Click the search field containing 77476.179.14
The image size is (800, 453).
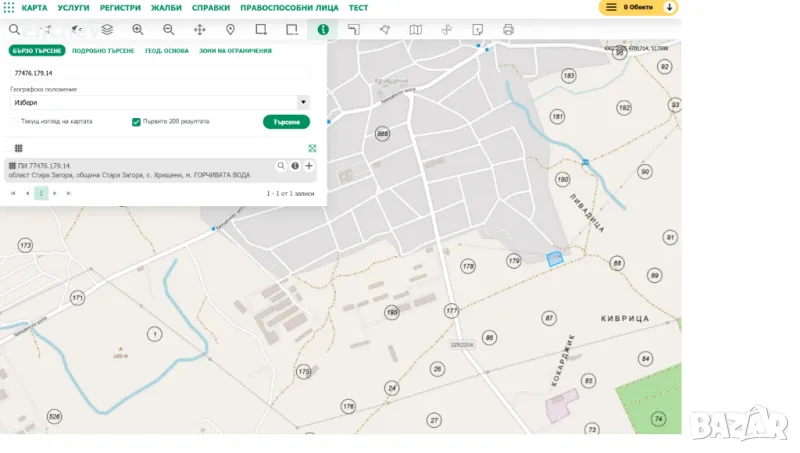pyautogui.click(x=160, y=73)
